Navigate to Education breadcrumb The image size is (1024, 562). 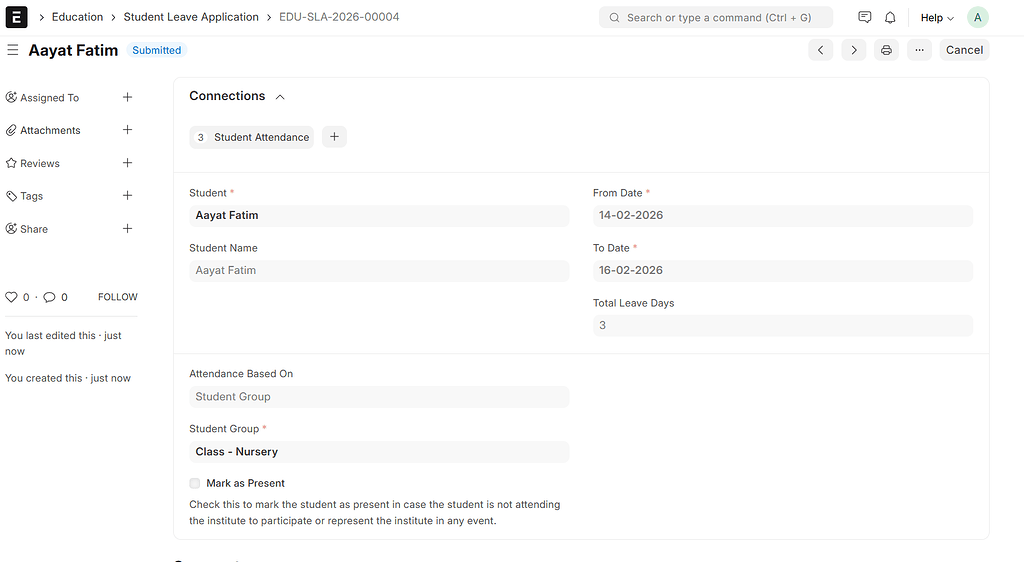(x=77, y=17)
